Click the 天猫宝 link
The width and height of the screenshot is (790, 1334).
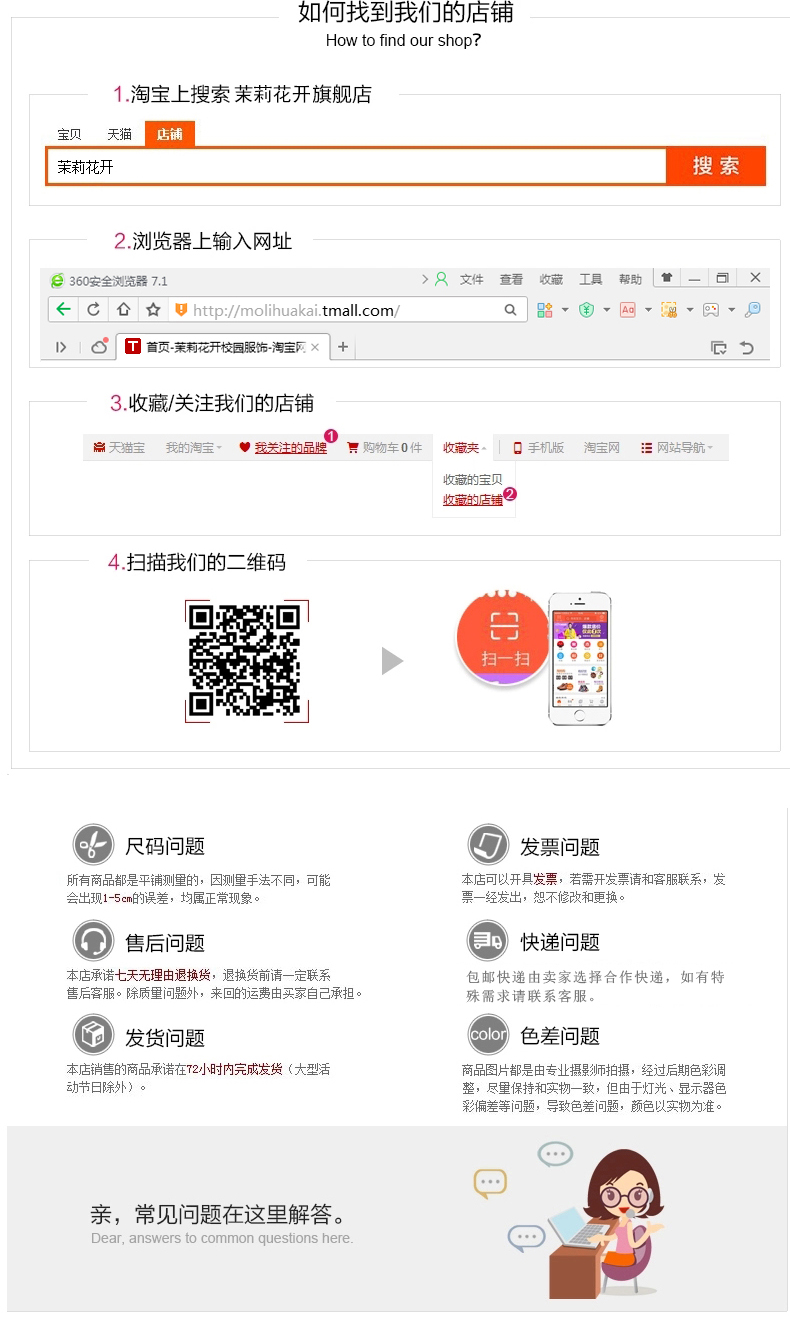(127, 448)
